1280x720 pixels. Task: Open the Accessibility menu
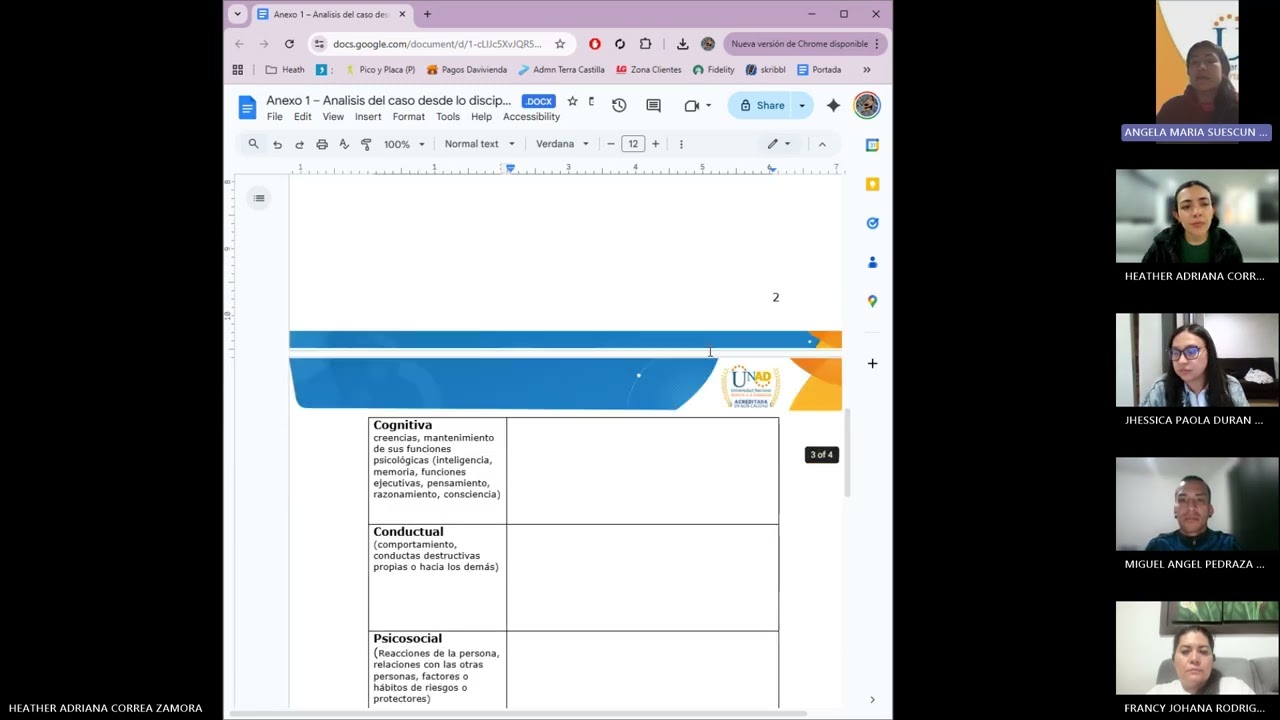tap(531, 117)
